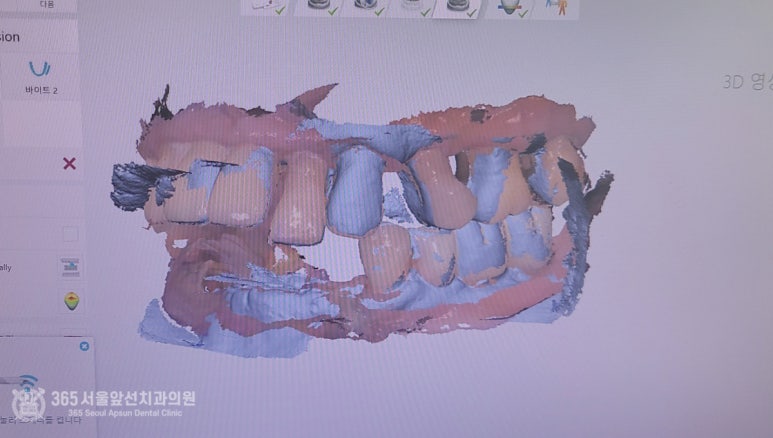Toggle the rainbow shield color map icon
This screenshot has height=438, width=773.
point(70,300)
